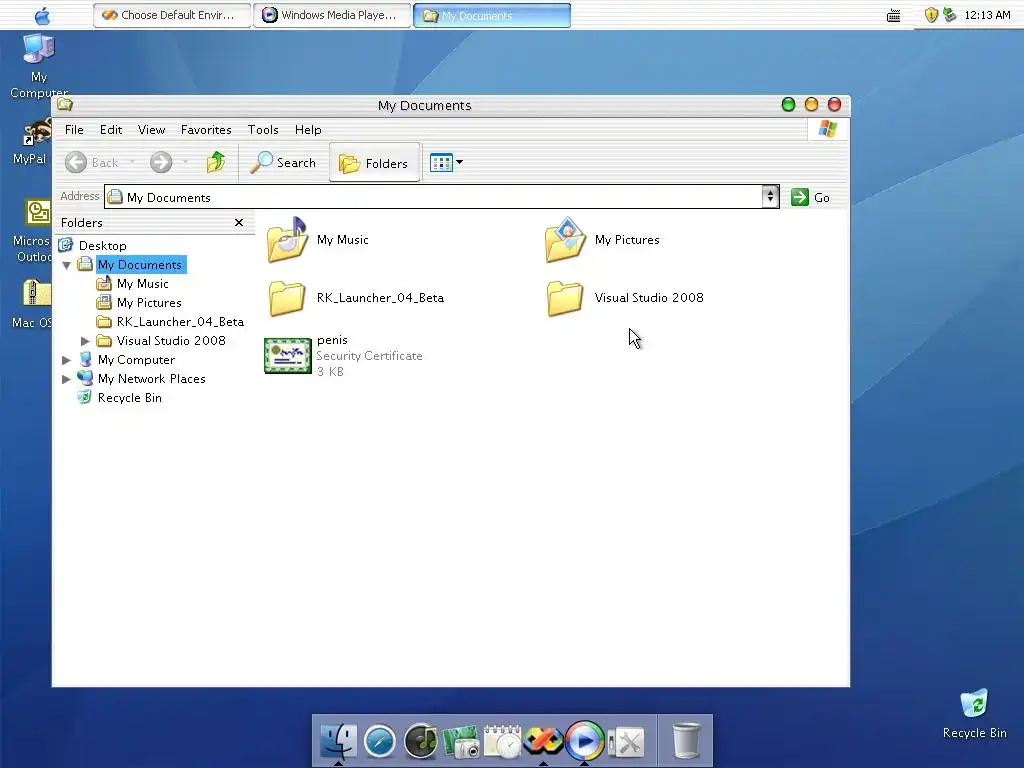Select My Documents in the tree
Screen dimensions: 1024x768
coord(140,264)
